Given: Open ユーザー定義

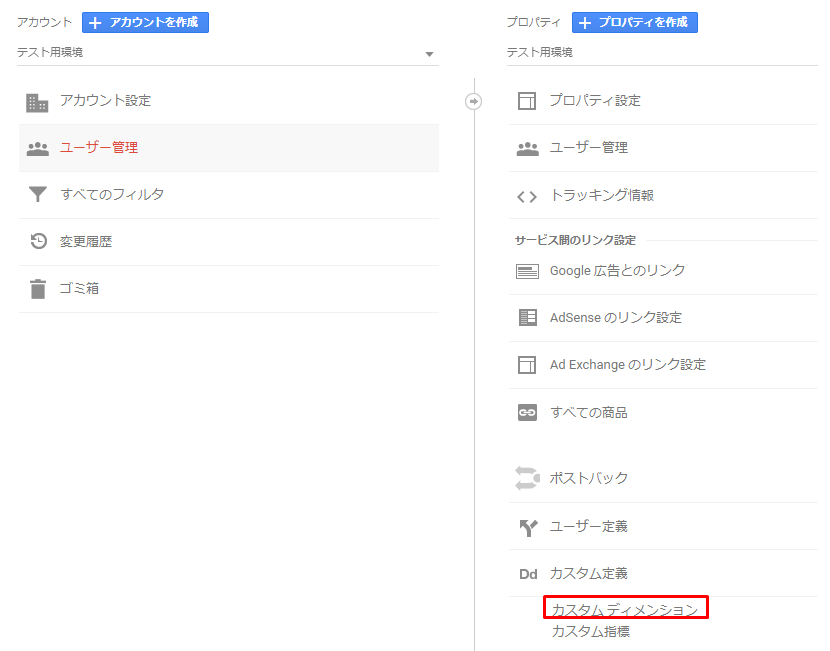Looking at the screenshot, I should (x=663, y=527).
